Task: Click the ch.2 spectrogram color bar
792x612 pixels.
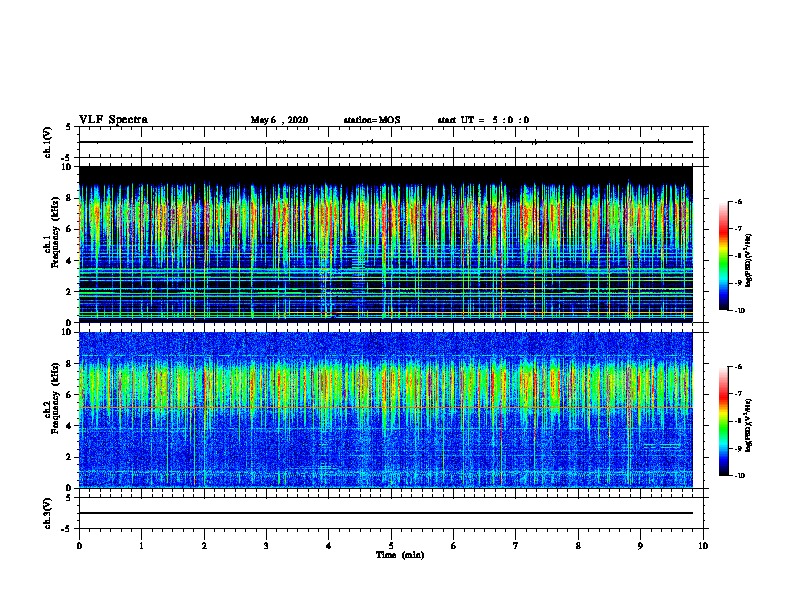Action: (723, 421)
